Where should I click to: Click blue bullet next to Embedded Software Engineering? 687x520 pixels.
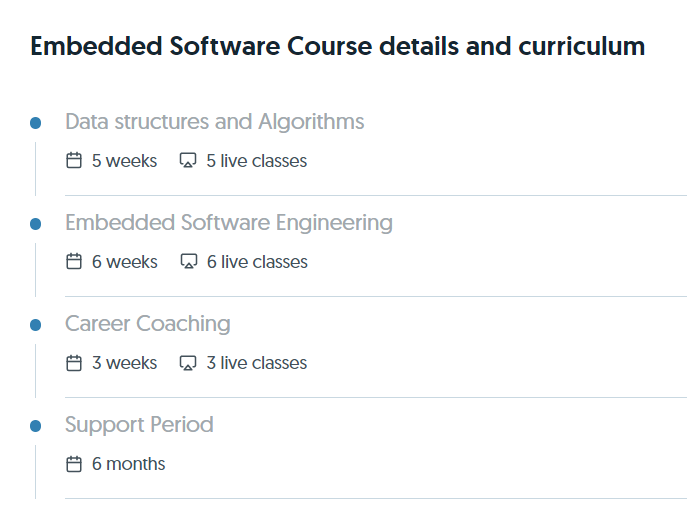pyautogui.click(x=36, y=224)
